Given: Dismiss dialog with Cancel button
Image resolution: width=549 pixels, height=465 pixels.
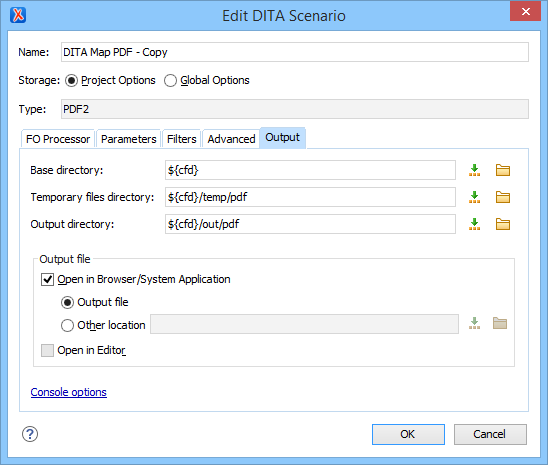Looking at the screenshot, I should [490, 434].
